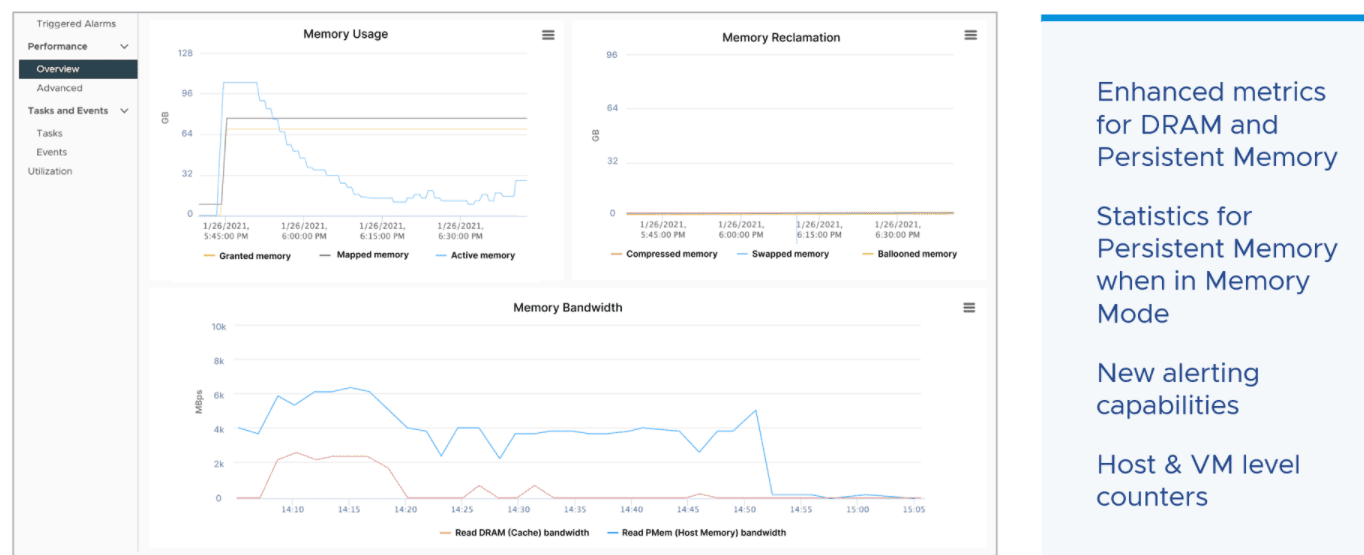
Task: Open Events in the sidebar
Action: coord(51,152)
